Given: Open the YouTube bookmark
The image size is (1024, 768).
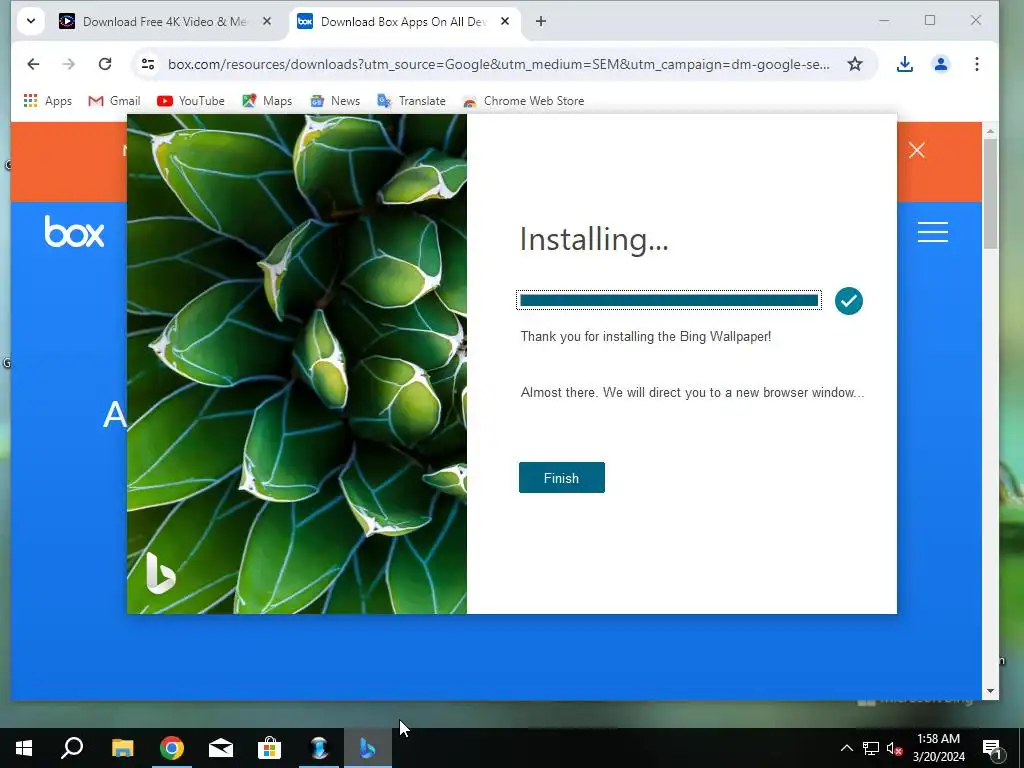Looking at the screenshot, I should click(191, 101).
